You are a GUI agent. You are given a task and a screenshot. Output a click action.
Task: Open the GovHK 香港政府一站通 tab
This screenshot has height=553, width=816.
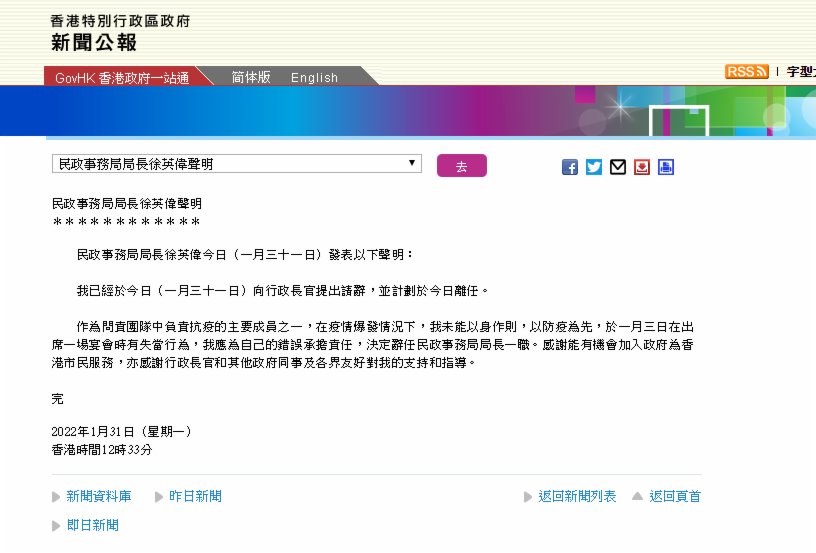pyautogui.click(x=121, y=77)
